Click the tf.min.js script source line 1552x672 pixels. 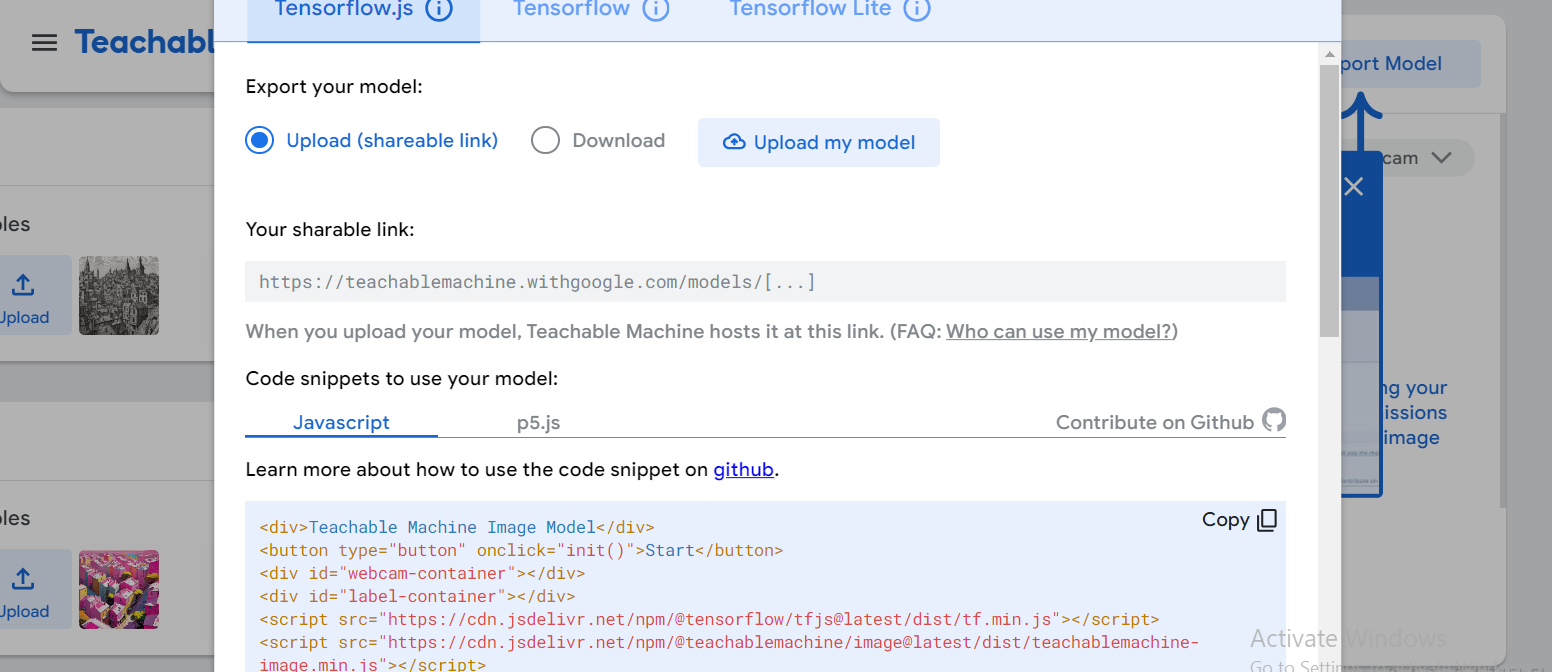point(709,619)
